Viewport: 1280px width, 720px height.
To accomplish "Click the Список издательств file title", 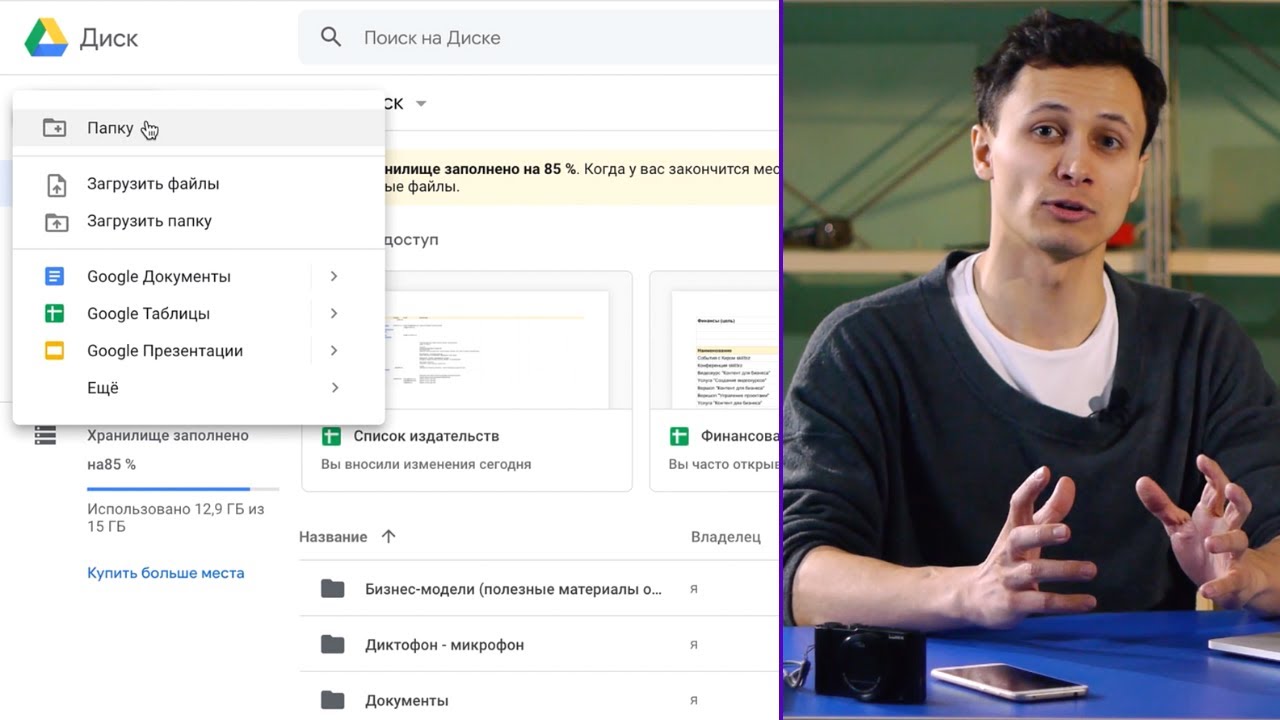I will 426,436.
